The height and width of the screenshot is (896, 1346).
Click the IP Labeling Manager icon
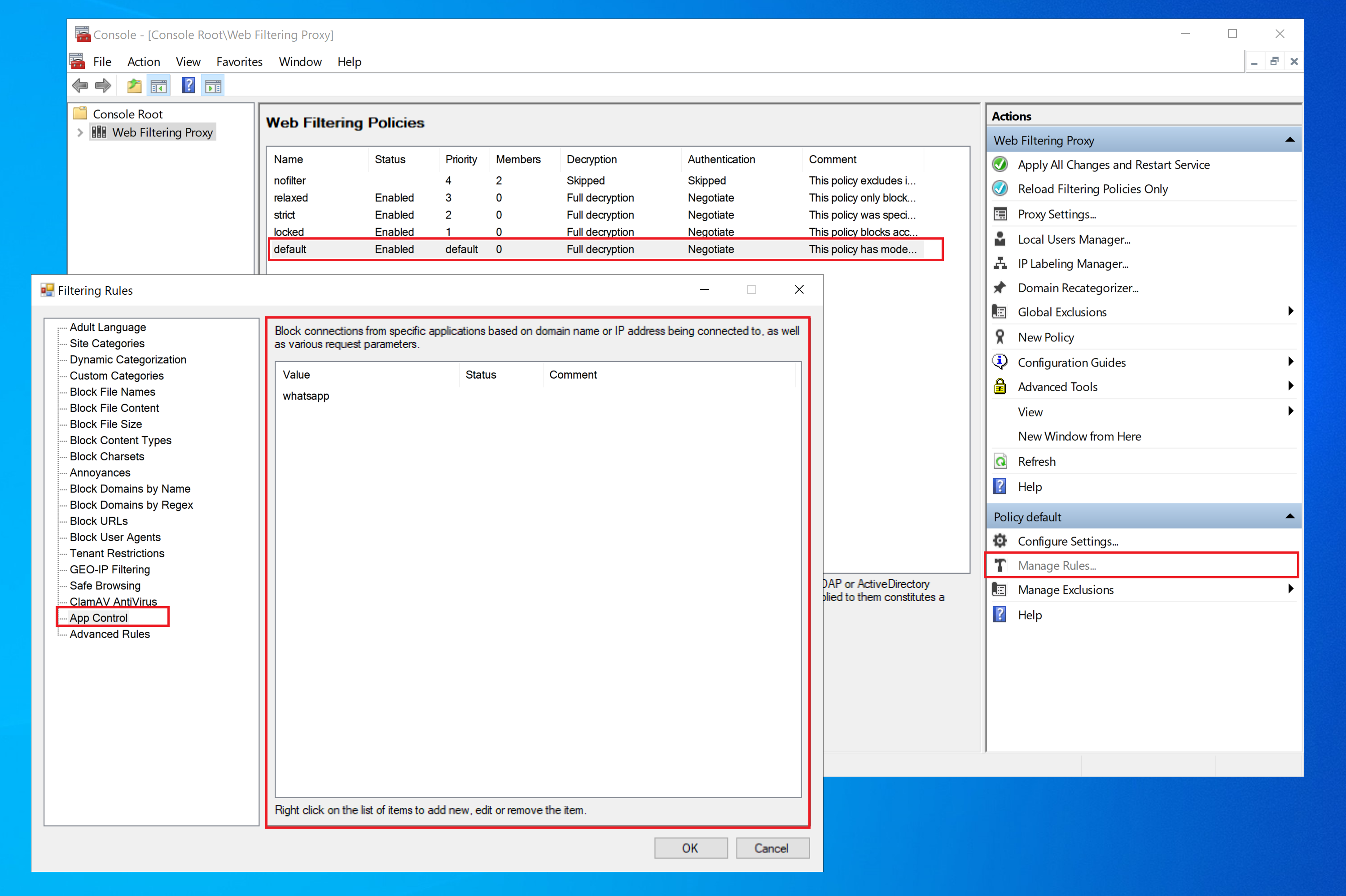pyautogui.click(x=1000, y=263)
